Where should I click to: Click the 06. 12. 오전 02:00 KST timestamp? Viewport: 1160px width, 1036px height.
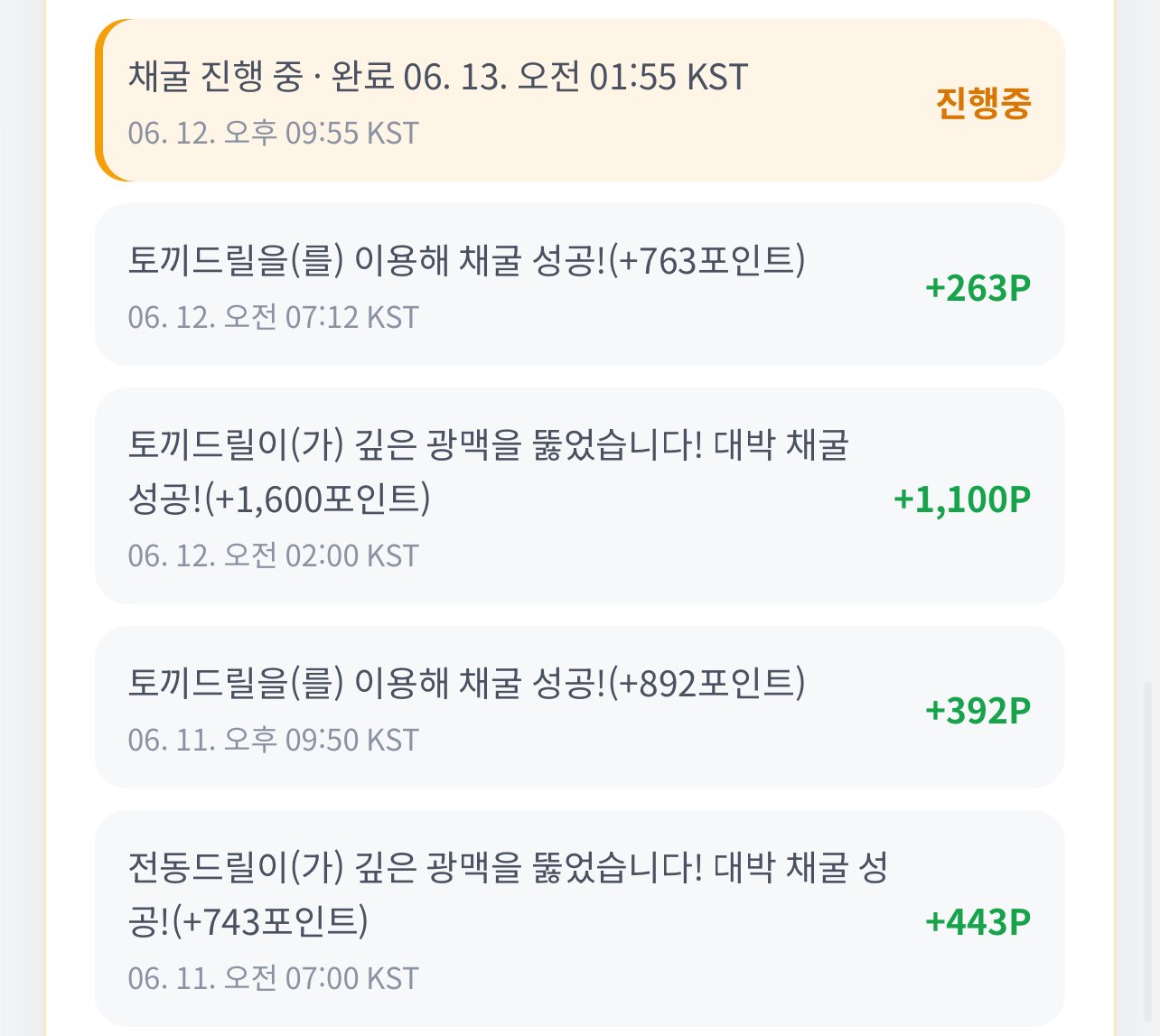[x=274, y=556]
